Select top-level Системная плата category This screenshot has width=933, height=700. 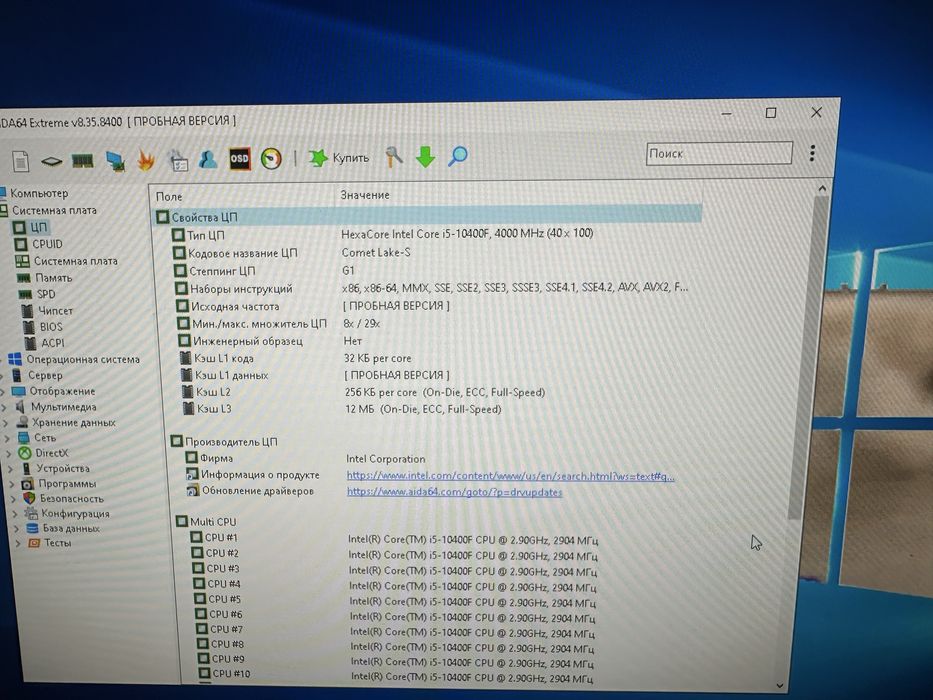(54, 210)
